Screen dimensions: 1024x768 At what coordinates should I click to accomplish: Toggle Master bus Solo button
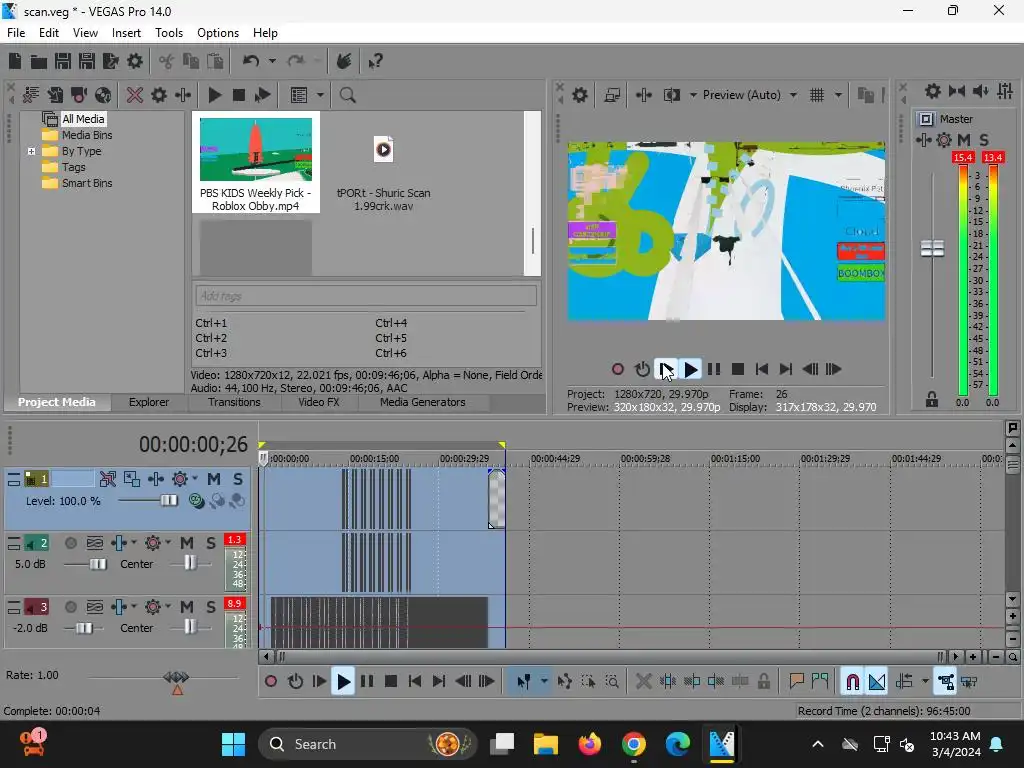[984, 140]
